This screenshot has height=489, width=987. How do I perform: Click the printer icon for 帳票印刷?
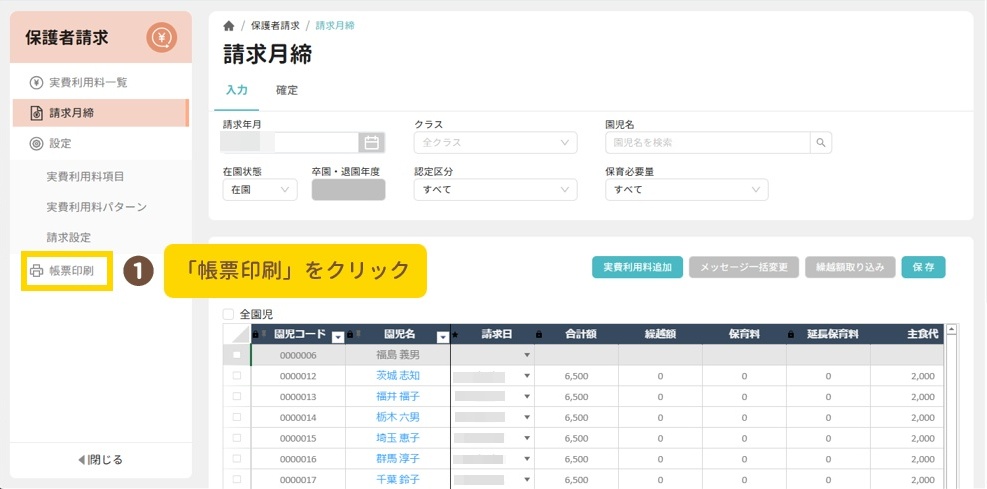(37, 271)
